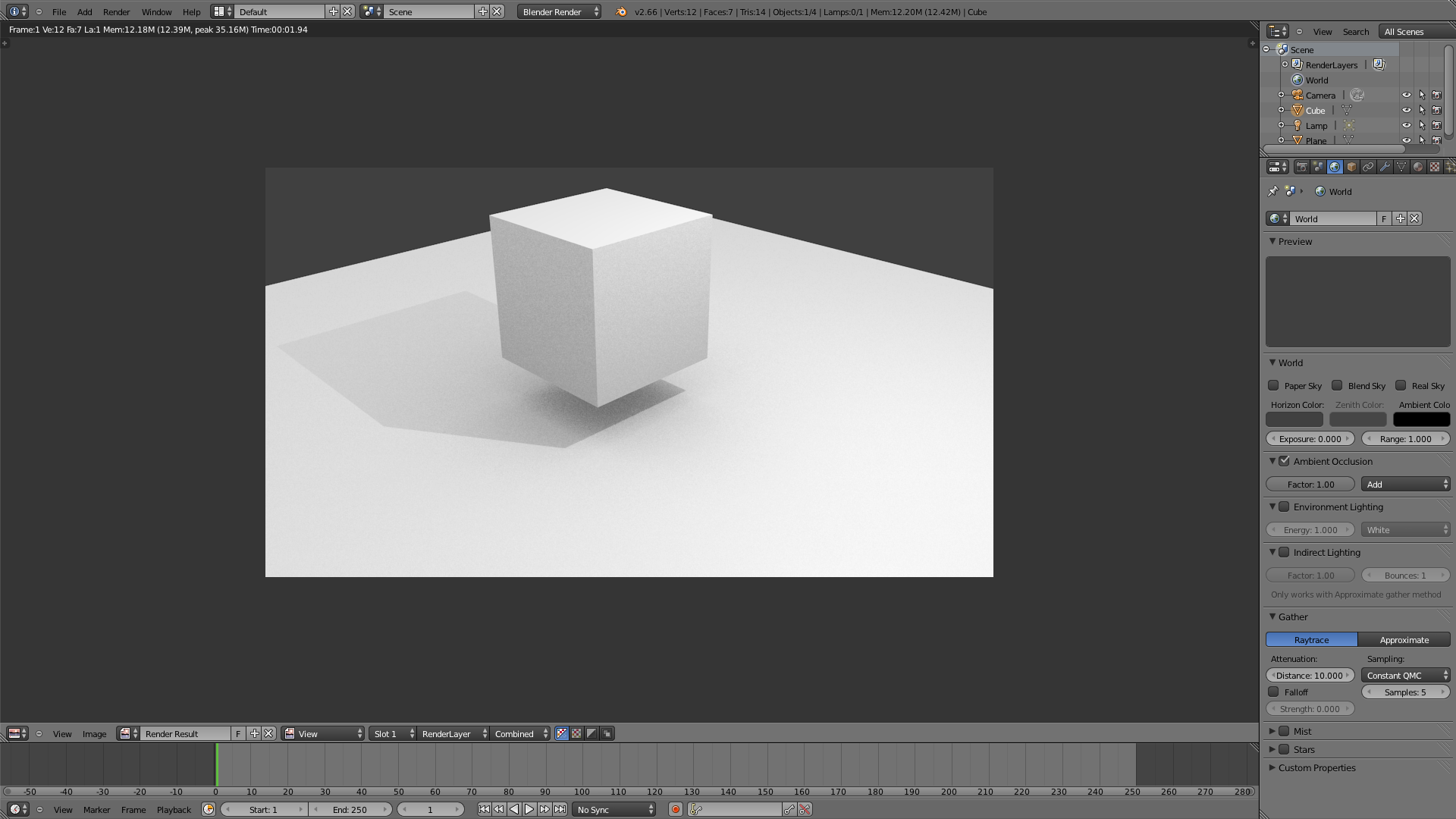This screenshot has width=1456, height=819.
Task: Disable the Ambient Occlusion checkbox
Action: pyautogui.click(x=1285, y=461)
